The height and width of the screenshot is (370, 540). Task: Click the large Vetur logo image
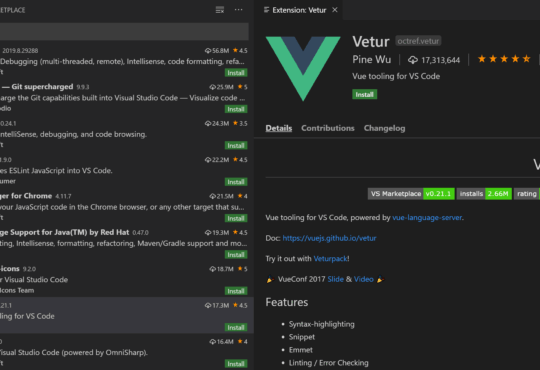click(303, 68)
